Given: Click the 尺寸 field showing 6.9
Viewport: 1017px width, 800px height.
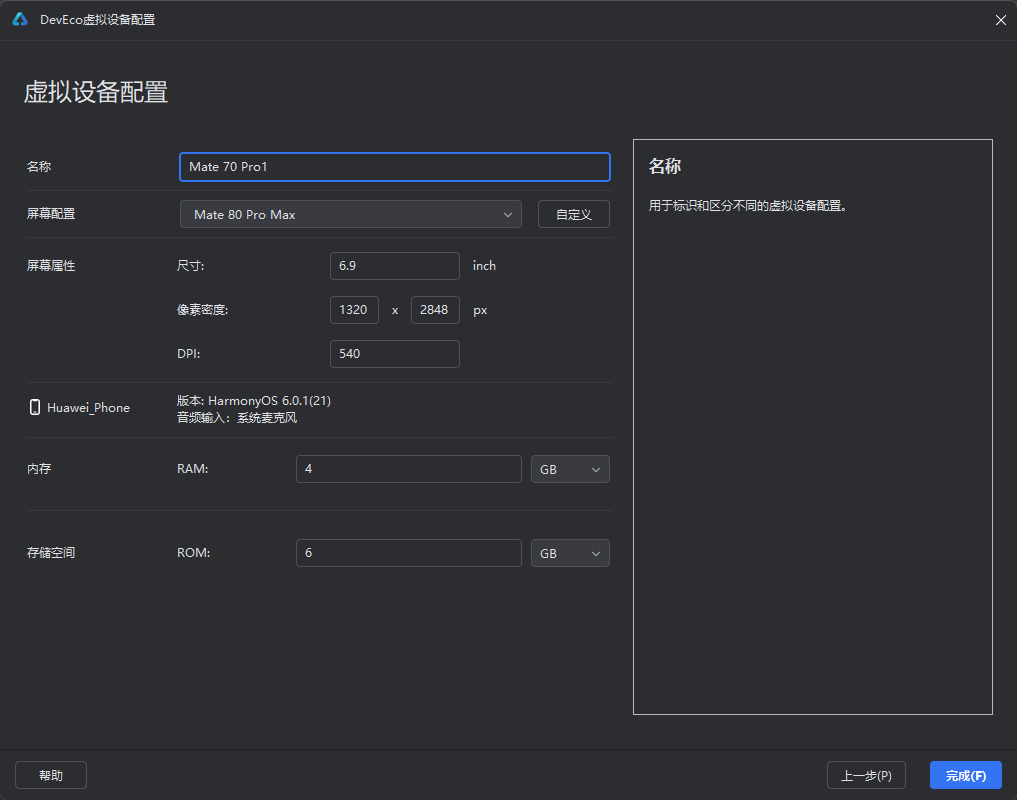Looking at the screenshot, I should click(394, 266).
